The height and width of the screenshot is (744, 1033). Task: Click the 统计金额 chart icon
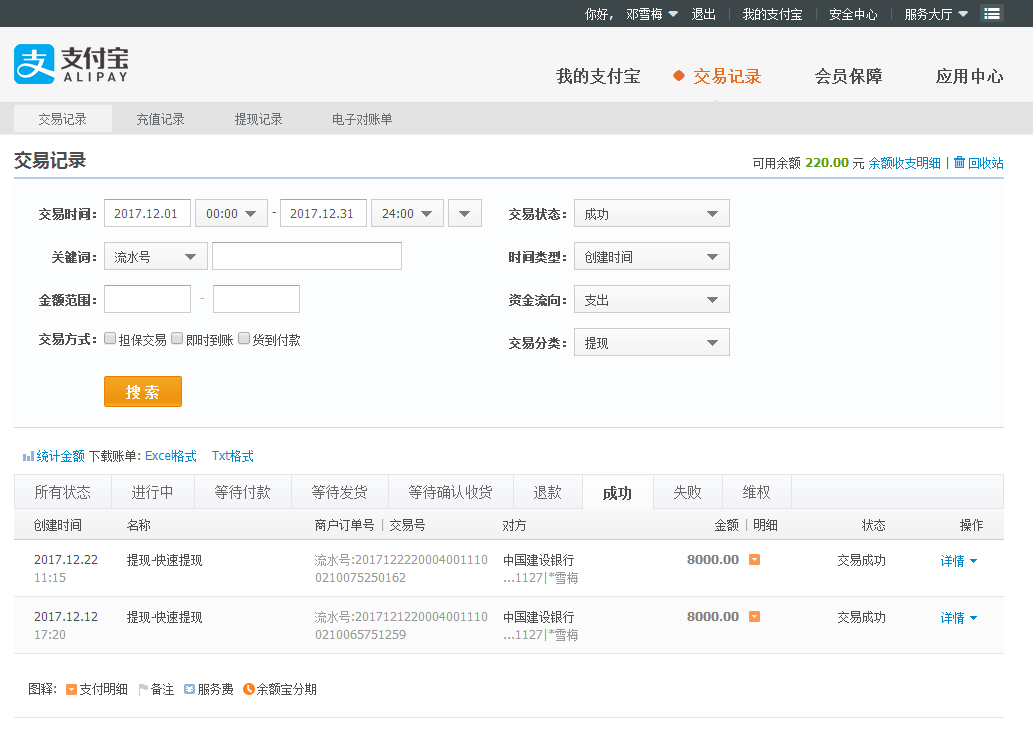click(x=28, y=456)
